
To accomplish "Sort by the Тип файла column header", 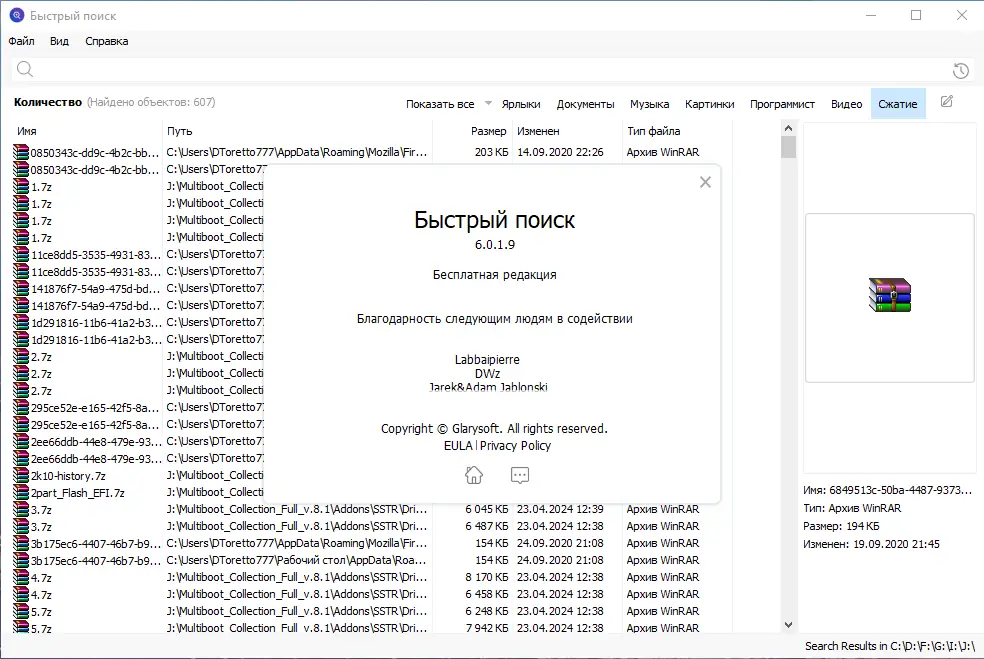I will [x=654, y=131].
